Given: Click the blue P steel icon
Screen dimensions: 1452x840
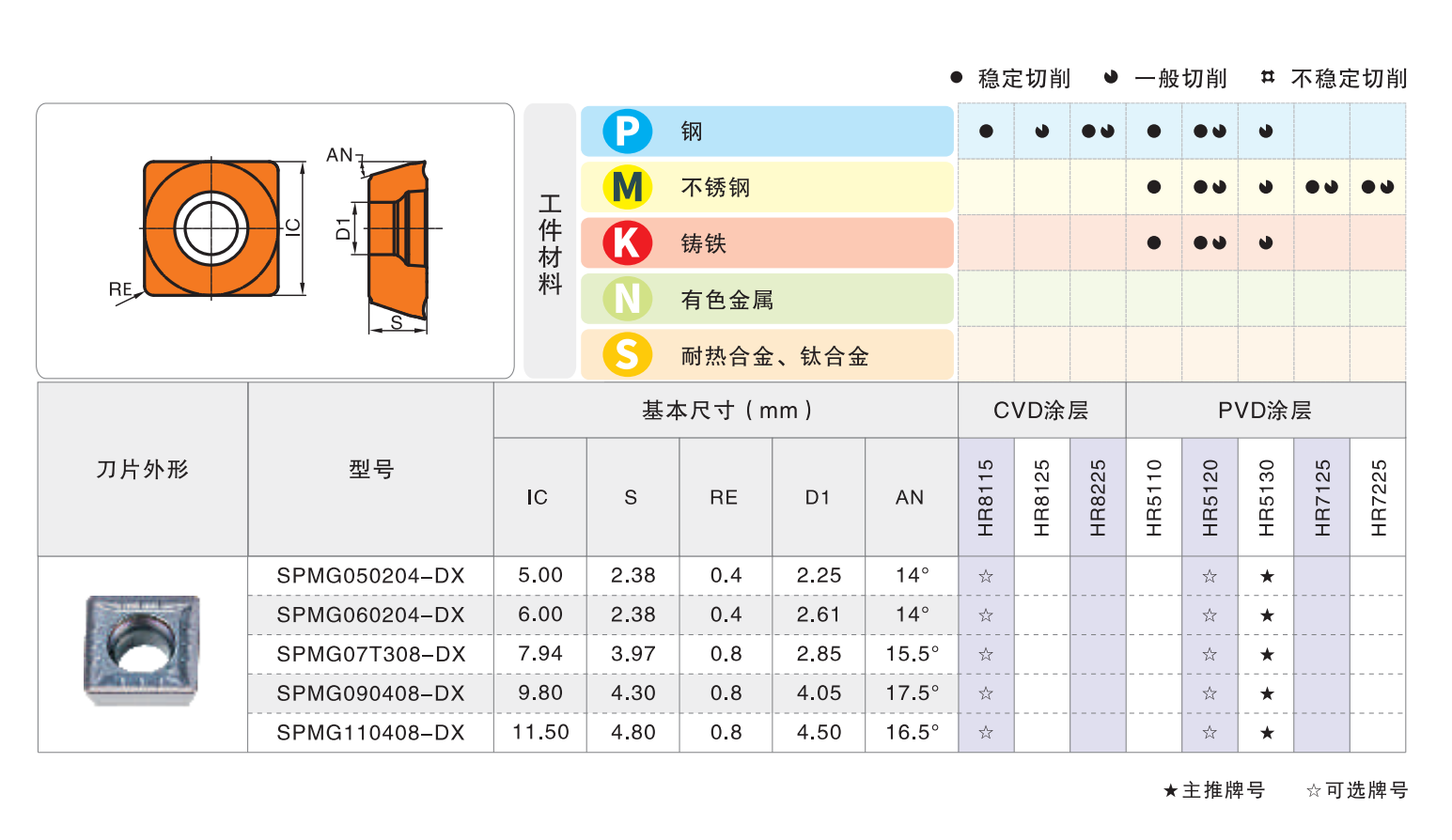Looking at the screenshot, I should click(x=627, y=132).
